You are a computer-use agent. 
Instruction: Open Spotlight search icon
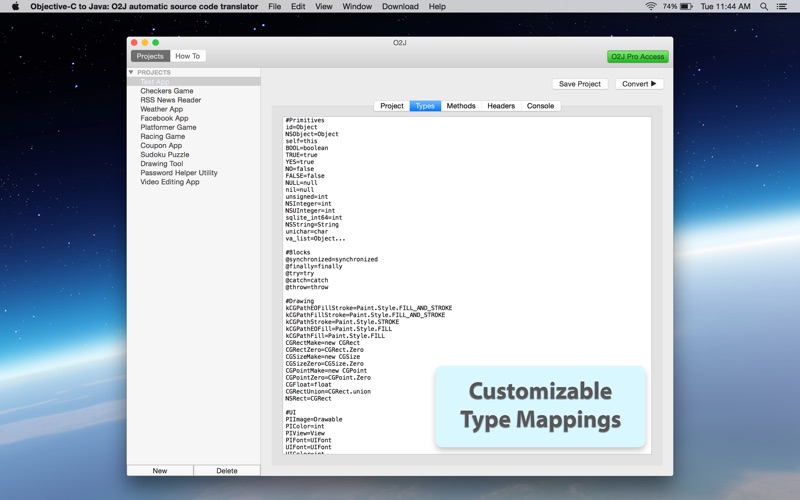[764, 6]
